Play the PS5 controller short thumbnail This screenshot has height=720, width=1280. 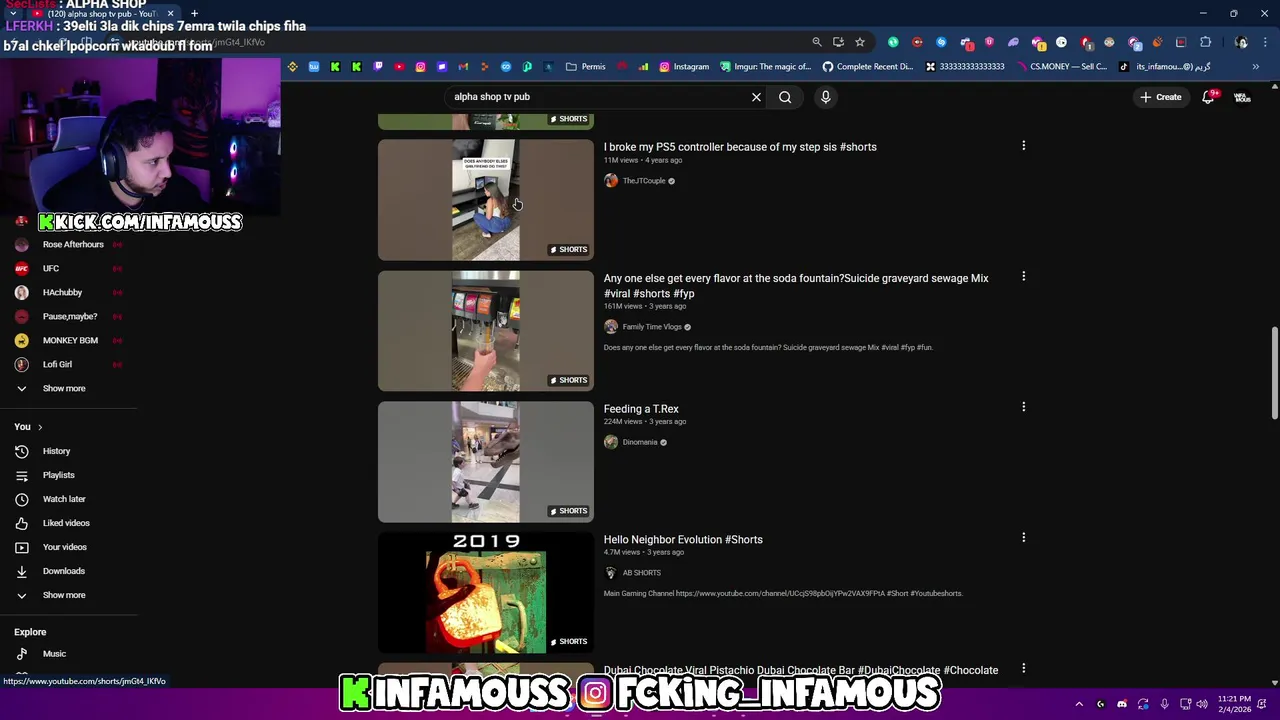485,200
